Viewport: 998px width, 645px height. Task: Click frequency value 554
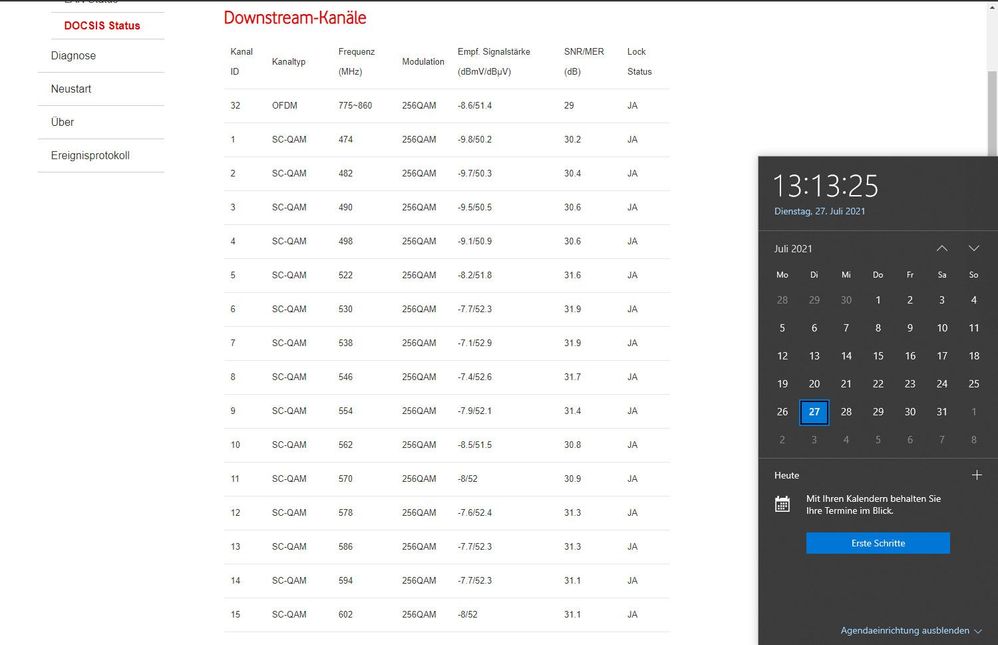(346, 411)
